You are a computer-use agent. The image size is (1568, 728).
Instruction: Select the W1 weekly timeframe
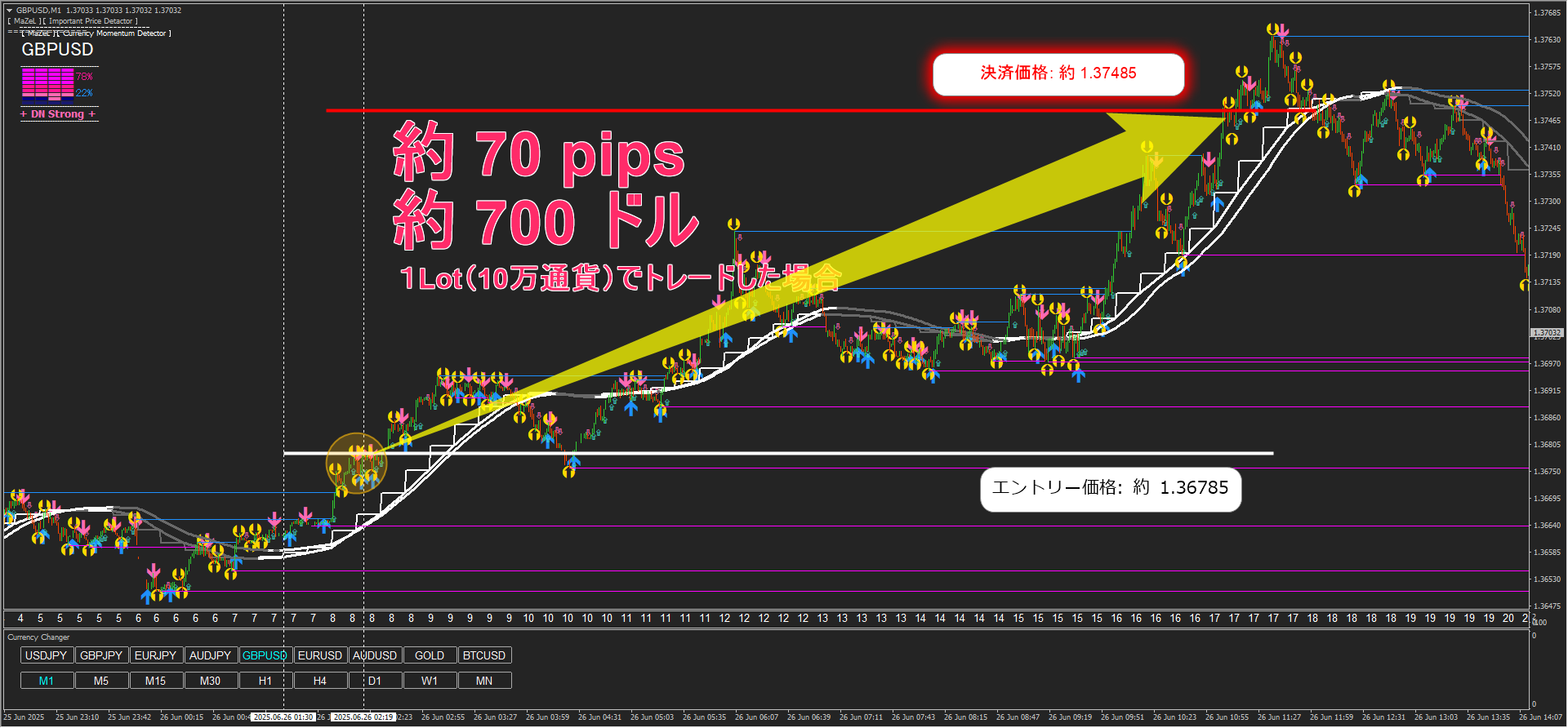430,681
